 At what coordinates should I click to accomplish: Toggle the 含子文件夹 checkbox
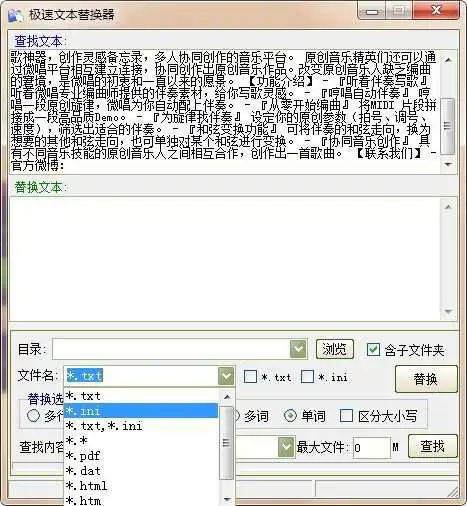tap(373, 349)
